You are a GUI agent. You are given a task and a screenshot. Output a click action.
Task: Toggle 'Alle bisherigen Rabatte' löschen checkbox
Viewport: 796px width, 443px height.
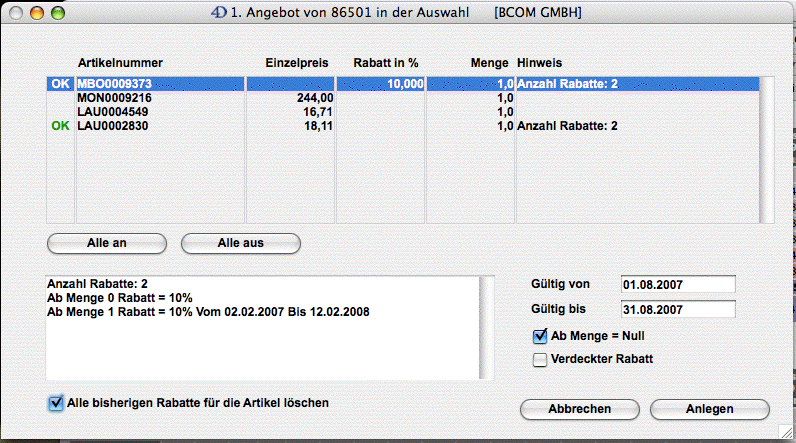pos(55,403)
